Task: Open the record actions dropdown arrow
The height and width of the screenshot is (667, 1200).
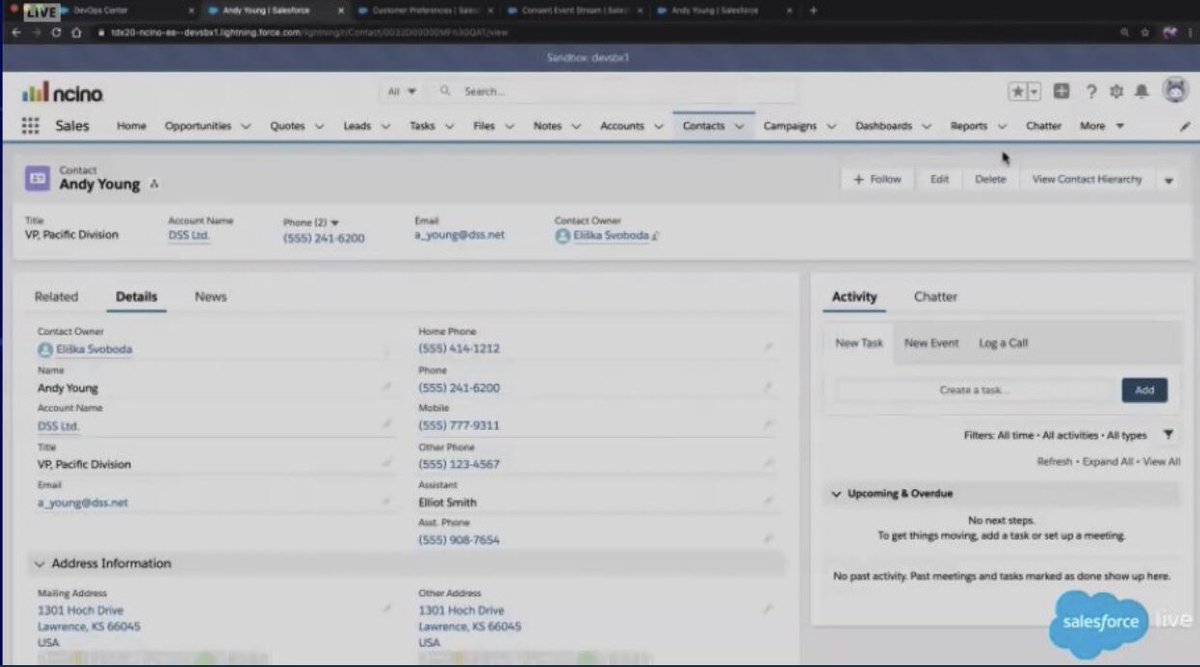Action: coord(1168,180)
